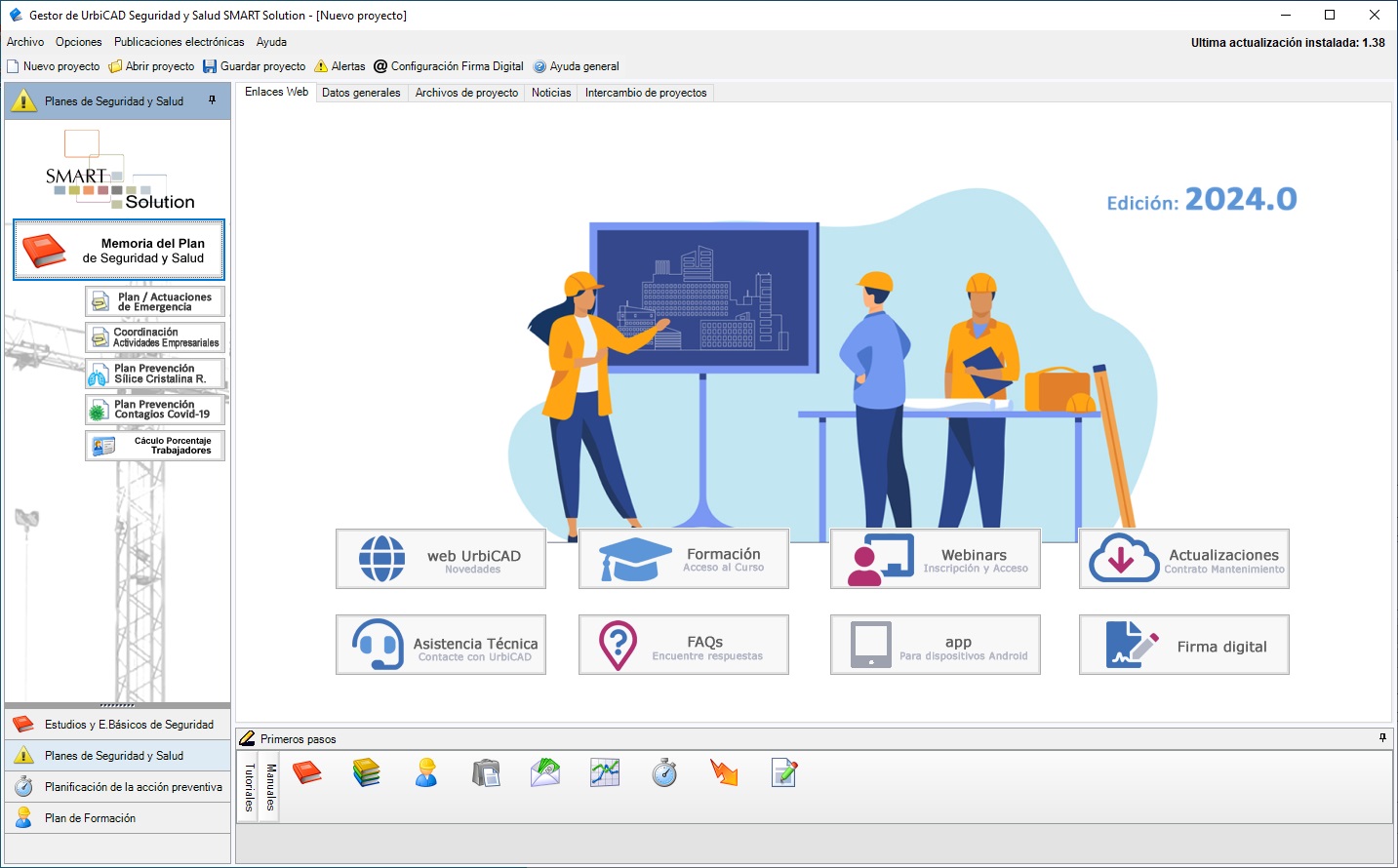The height and width of the screenshot is (868, 1398).
Task: Open Plan / Actuaciones de Emergencia
Action: [x=155, y=301]
